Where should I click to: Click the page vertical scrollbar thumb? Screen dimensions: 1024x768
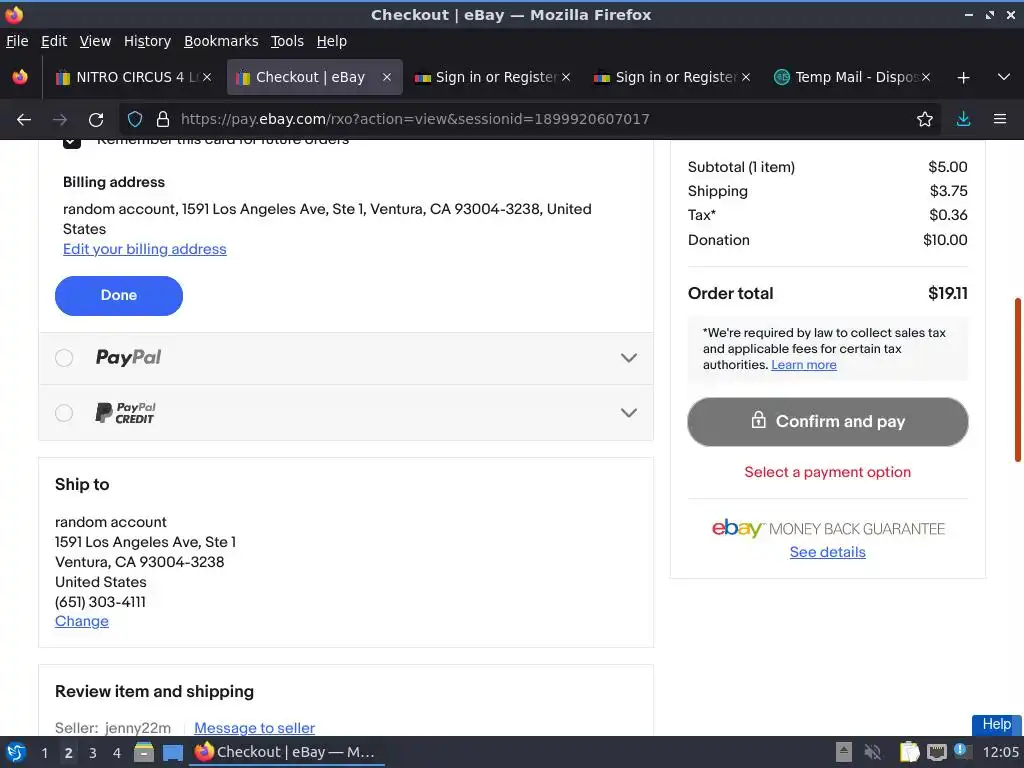[1018, 379]
